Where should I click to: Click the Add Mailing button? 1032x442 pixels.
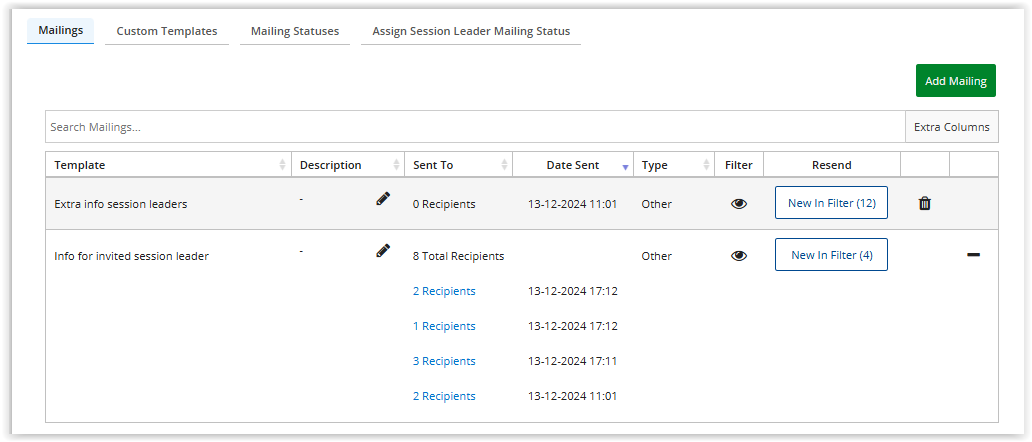point(955,81)
